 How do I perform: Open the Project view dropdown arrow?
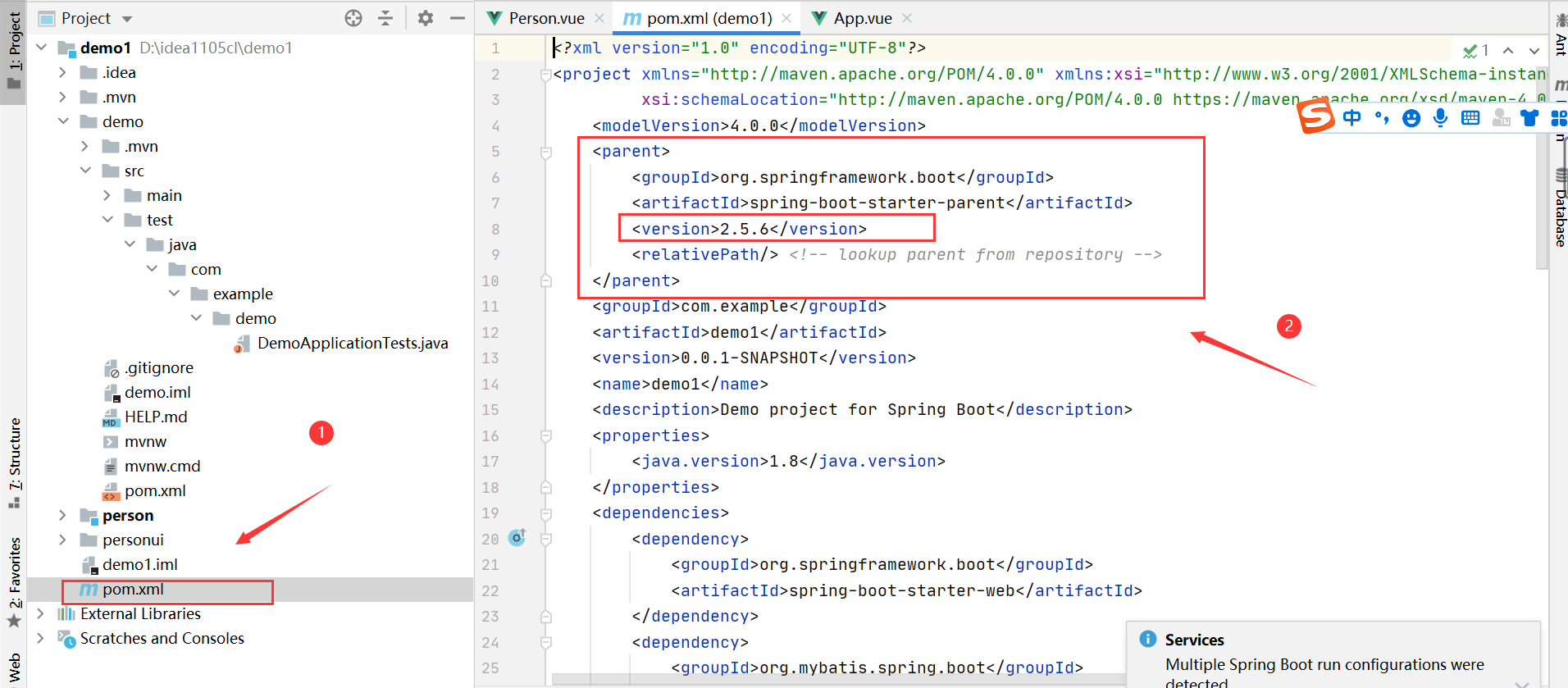(126, 19)
